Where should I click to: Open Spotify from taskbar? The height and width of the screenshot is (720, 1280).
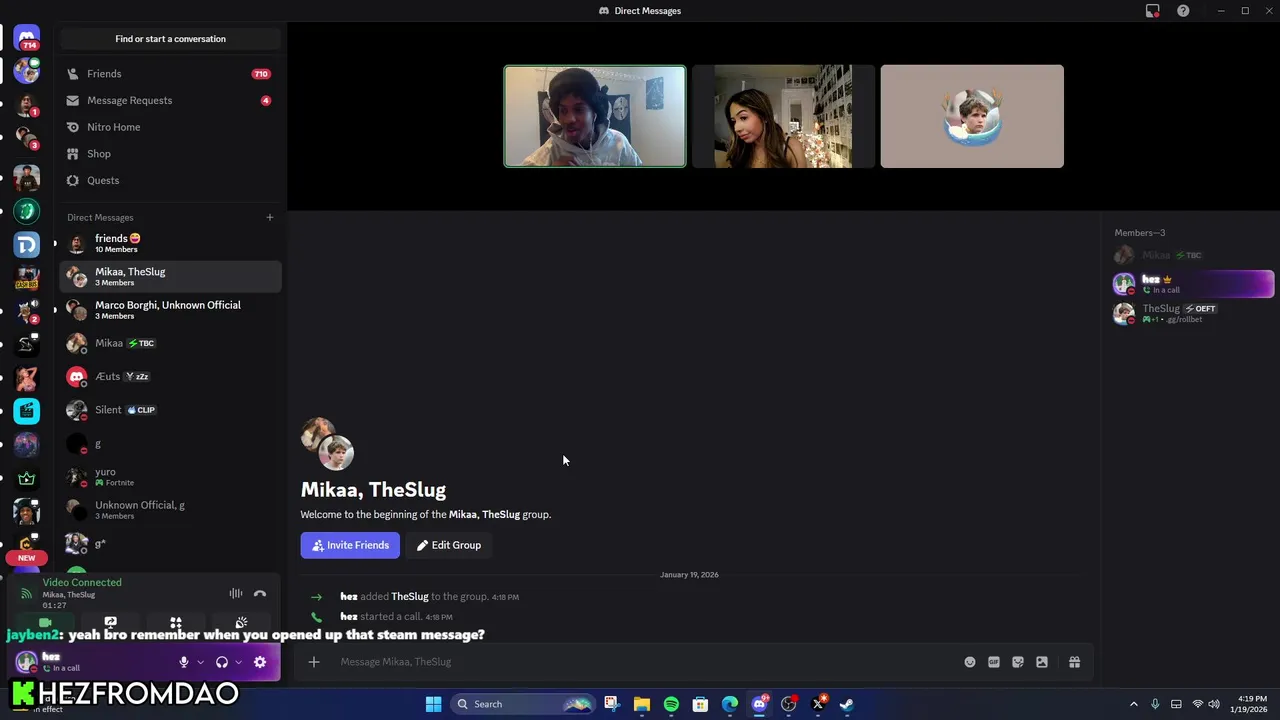click(671, 704)
